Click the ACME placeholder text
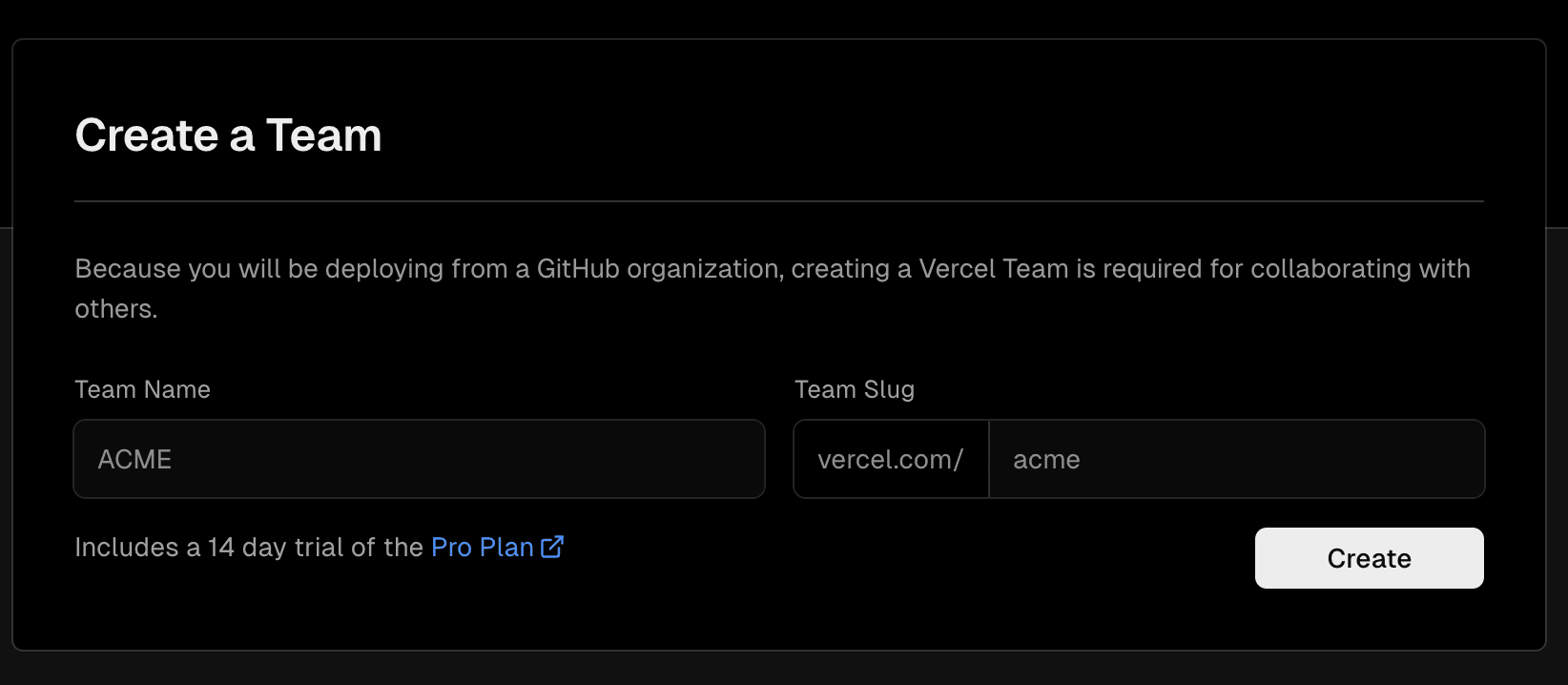 pos(134,459)
